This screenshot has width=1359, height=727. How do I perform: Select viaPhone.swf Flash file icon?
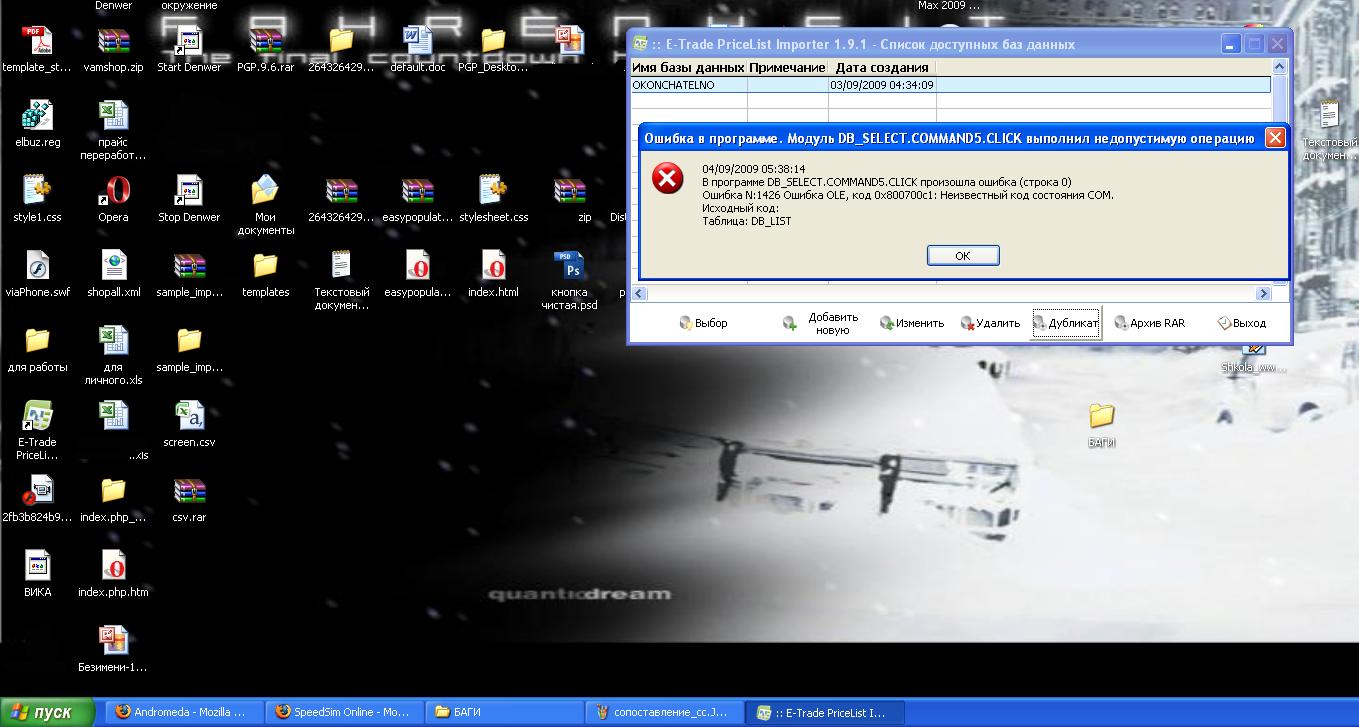click(37, 275)
